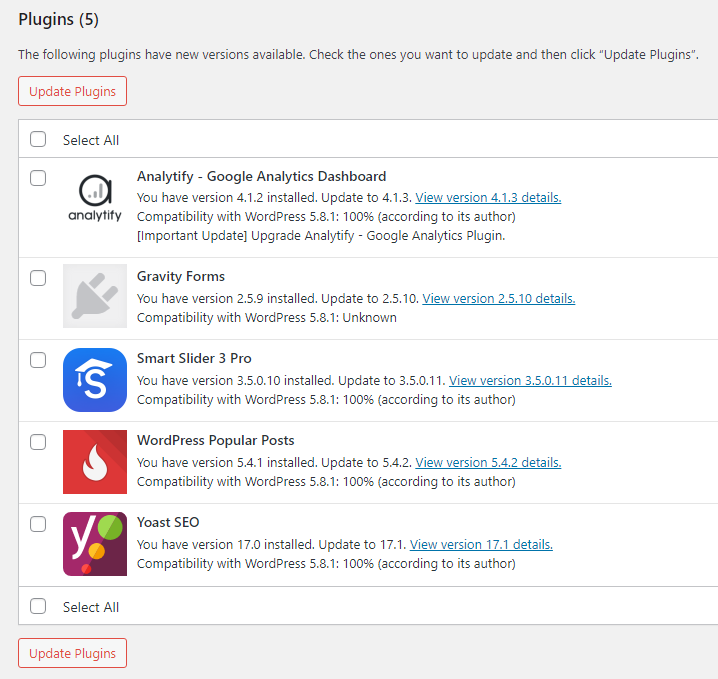This screenshot has height=679, width=718.
Task: Click the 'version 5.4.1 installed' text
Action: tap(254, 462)
